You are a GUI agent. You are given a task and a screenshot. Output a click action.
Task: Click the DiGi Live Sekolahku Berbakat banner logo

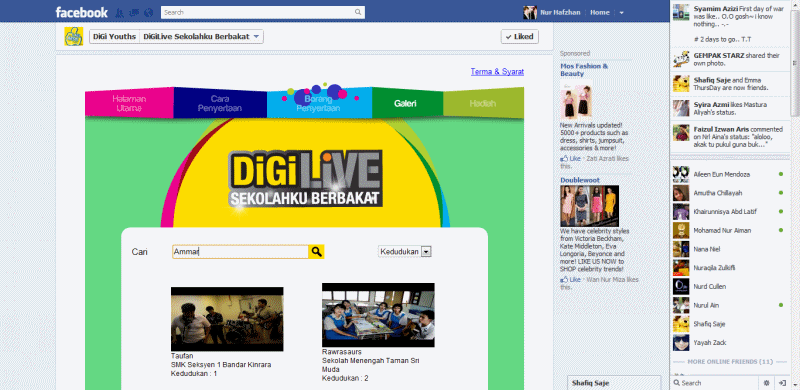(x=305, y=178)
